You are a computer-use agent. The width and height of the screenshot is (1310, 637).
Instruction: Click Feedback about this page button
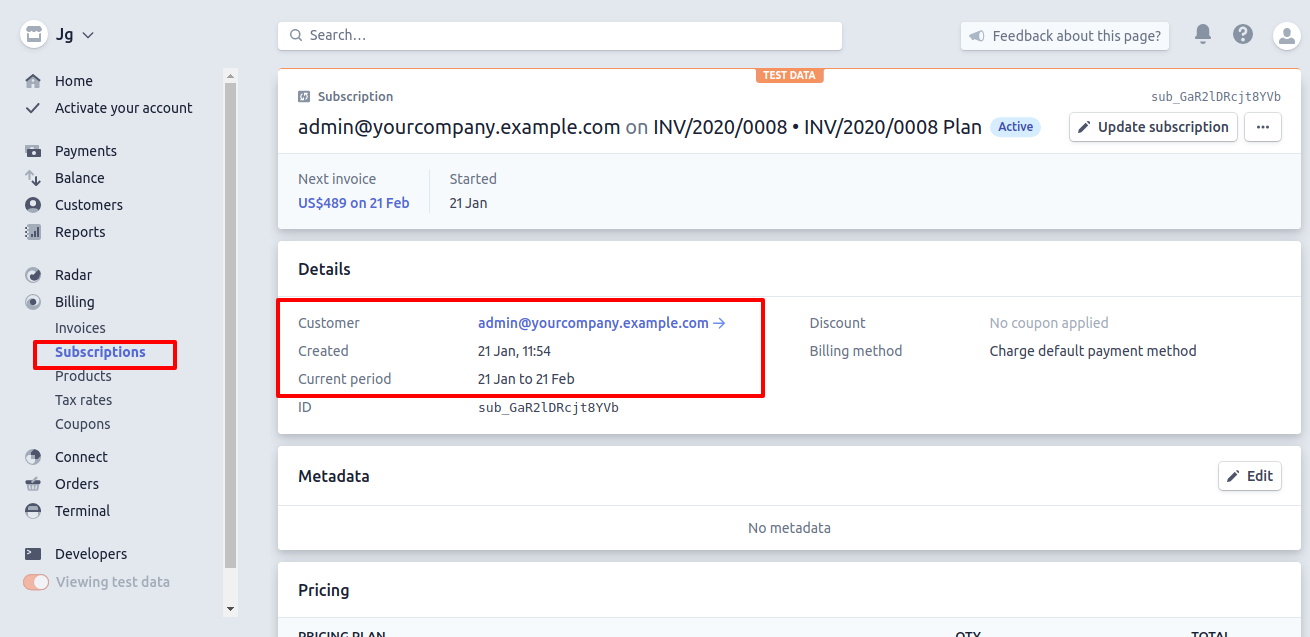(x=1065, y=36)
